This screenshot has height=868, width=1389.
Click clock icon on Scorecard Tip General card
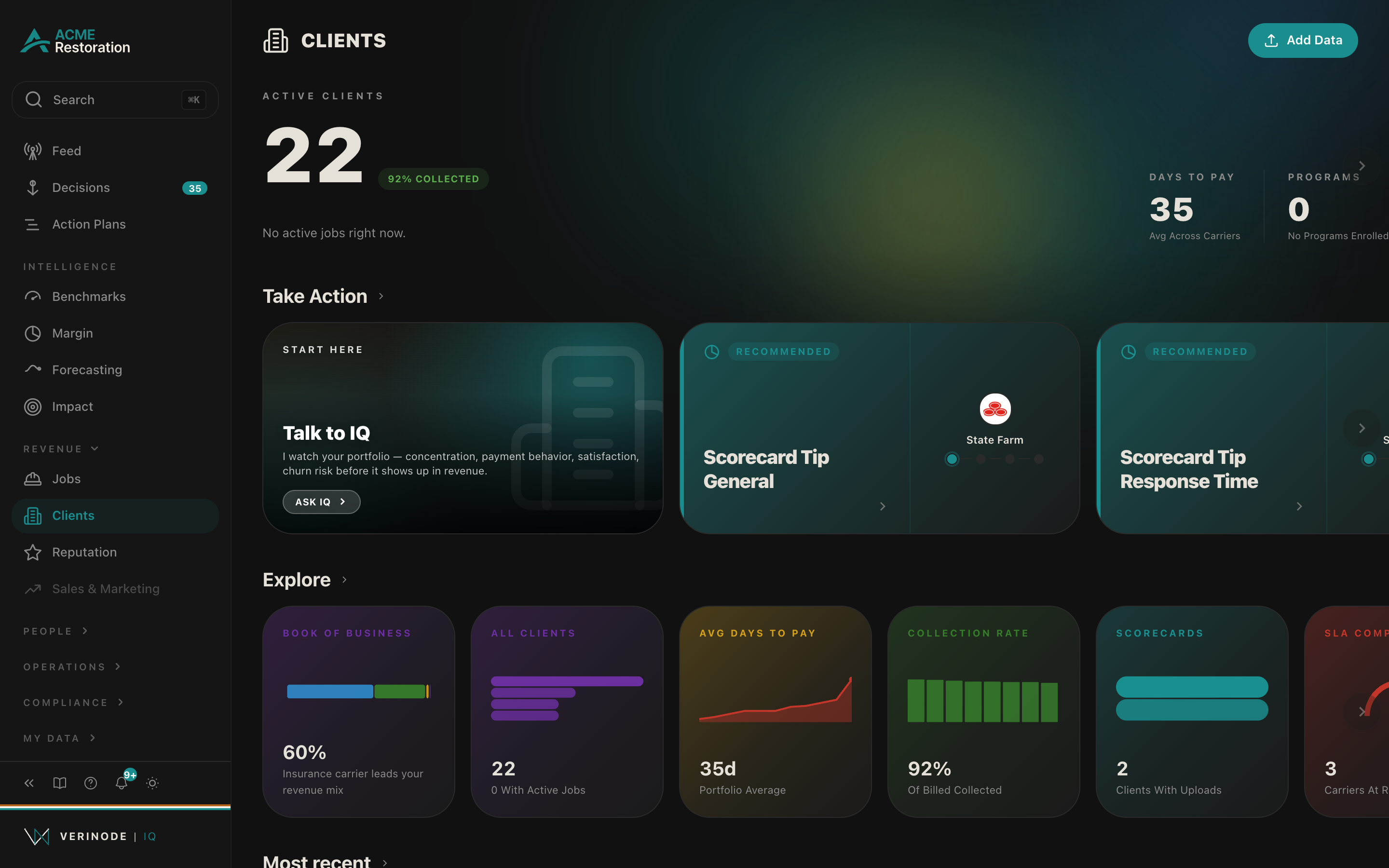point(712,352)
